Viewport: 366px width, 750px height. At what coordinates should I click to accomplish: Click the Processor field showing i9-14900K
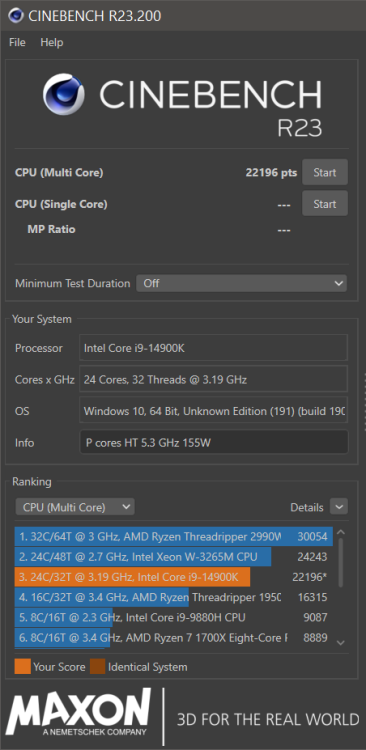(x=213, y=348)
